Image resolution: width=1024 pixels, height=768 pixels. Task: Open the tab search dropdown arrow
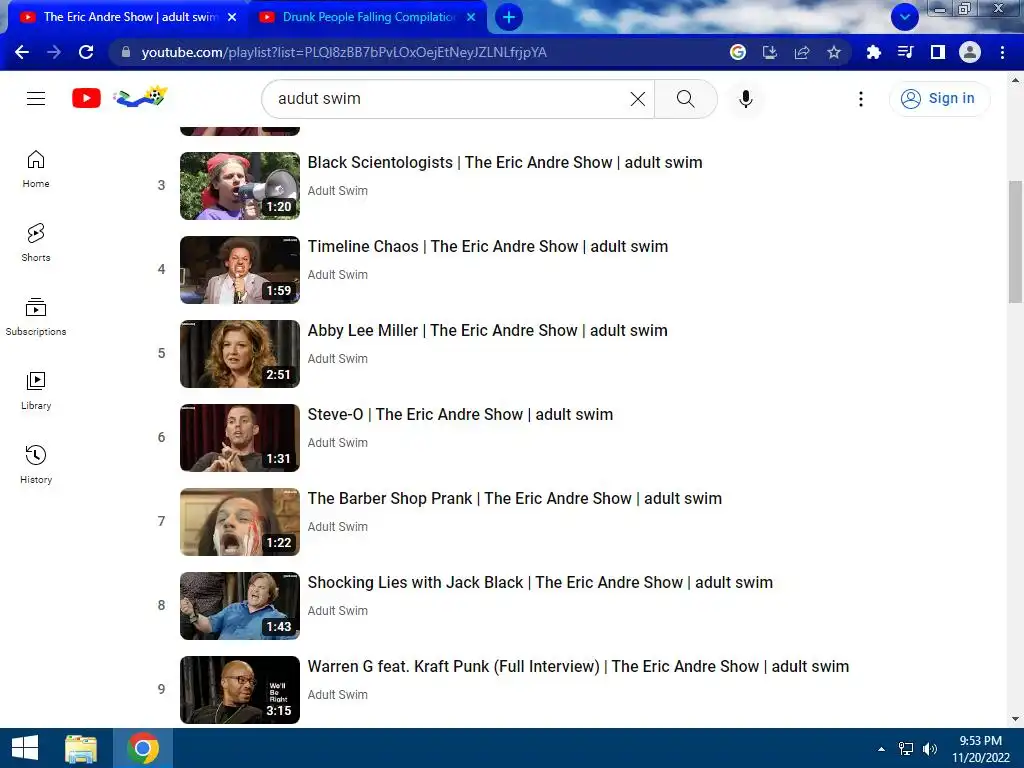904,17
